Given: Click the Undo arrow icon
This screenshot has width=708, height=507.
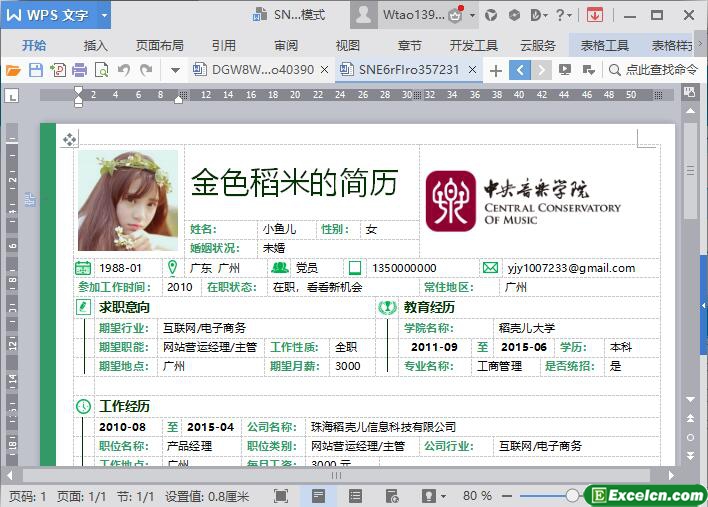Looking at the screenshot, I should [124, 70].
